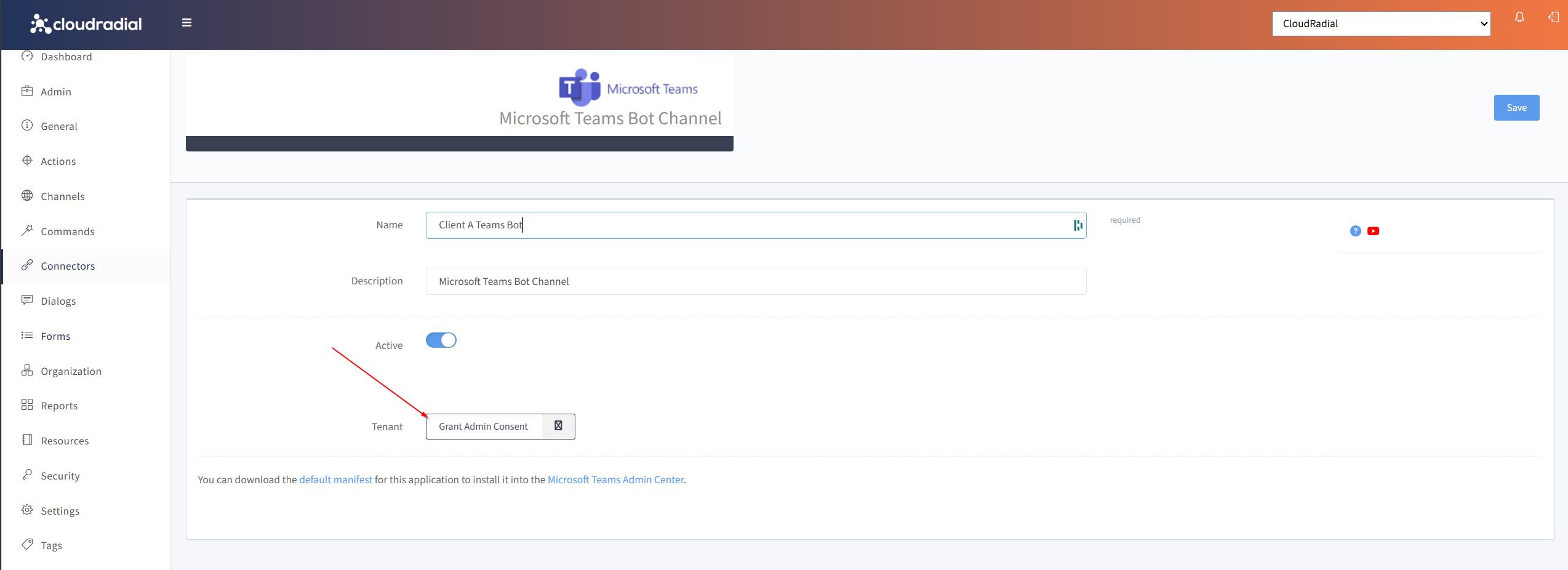Toggle the hamburger sidebar menu
This screenshot has width=1568, height=570.
pos(187,23)
